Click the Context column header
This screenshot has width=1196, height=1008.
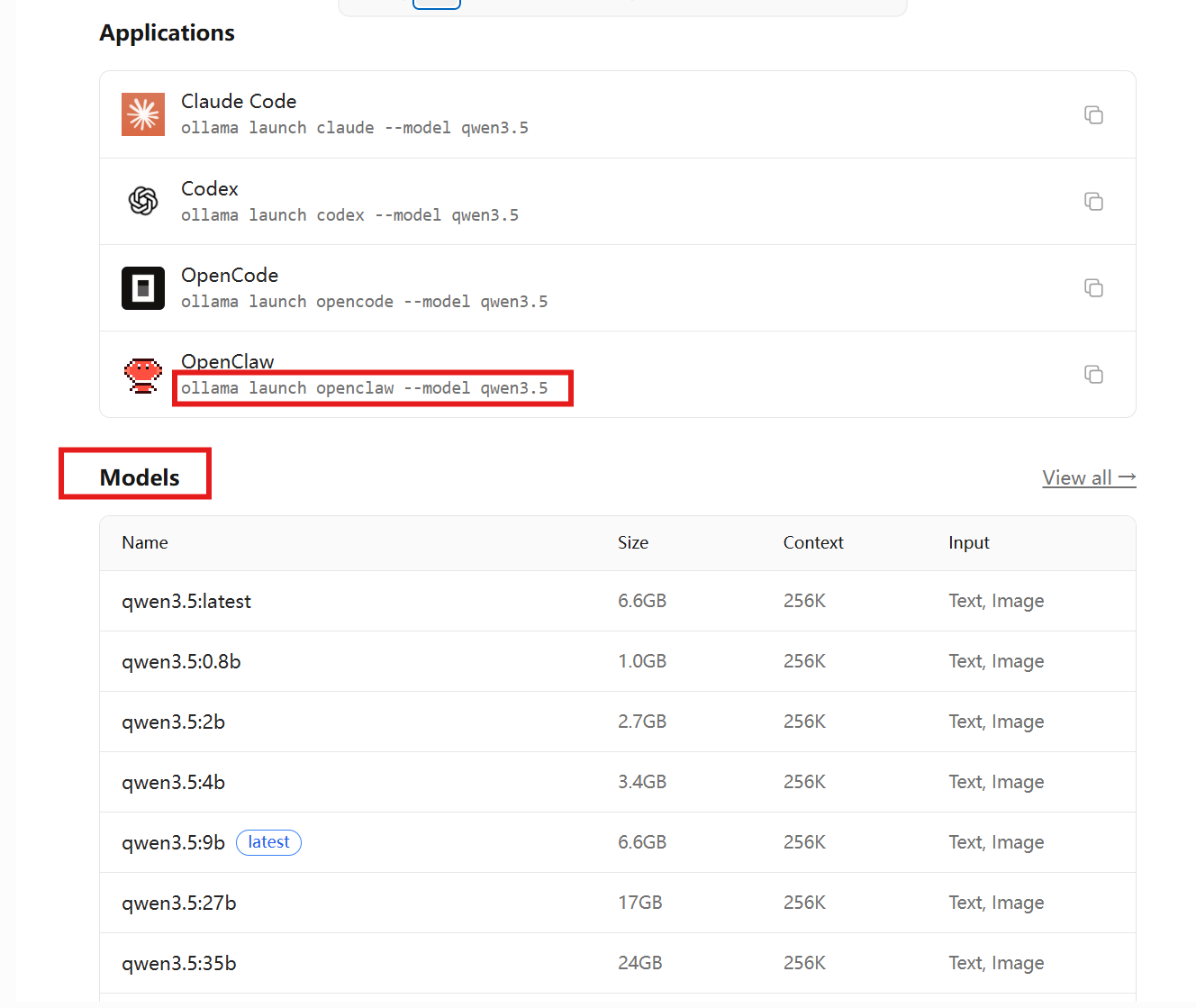coord(813,542)
